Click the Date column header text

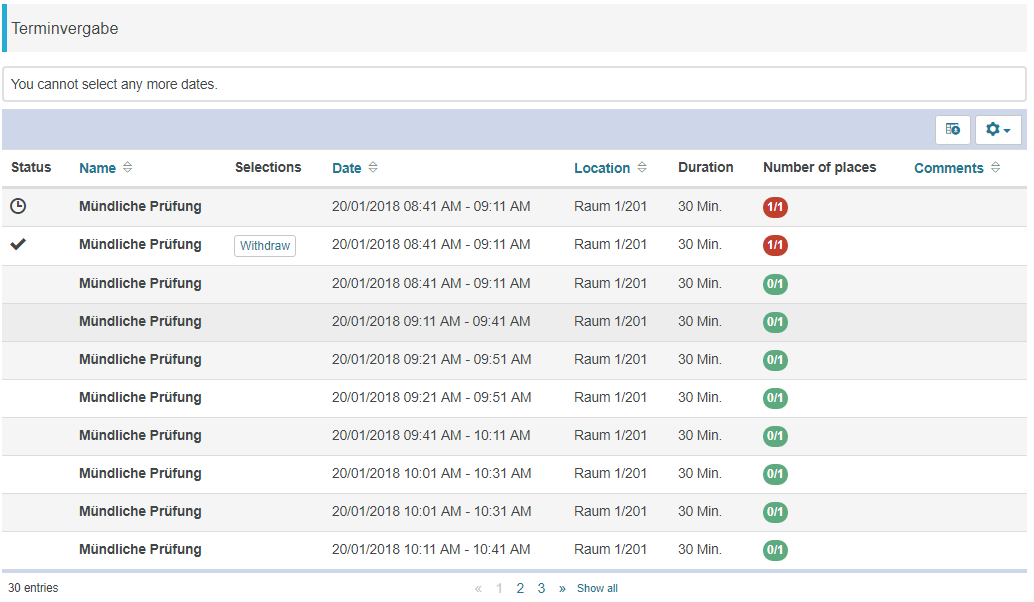[x=346, y=168]
